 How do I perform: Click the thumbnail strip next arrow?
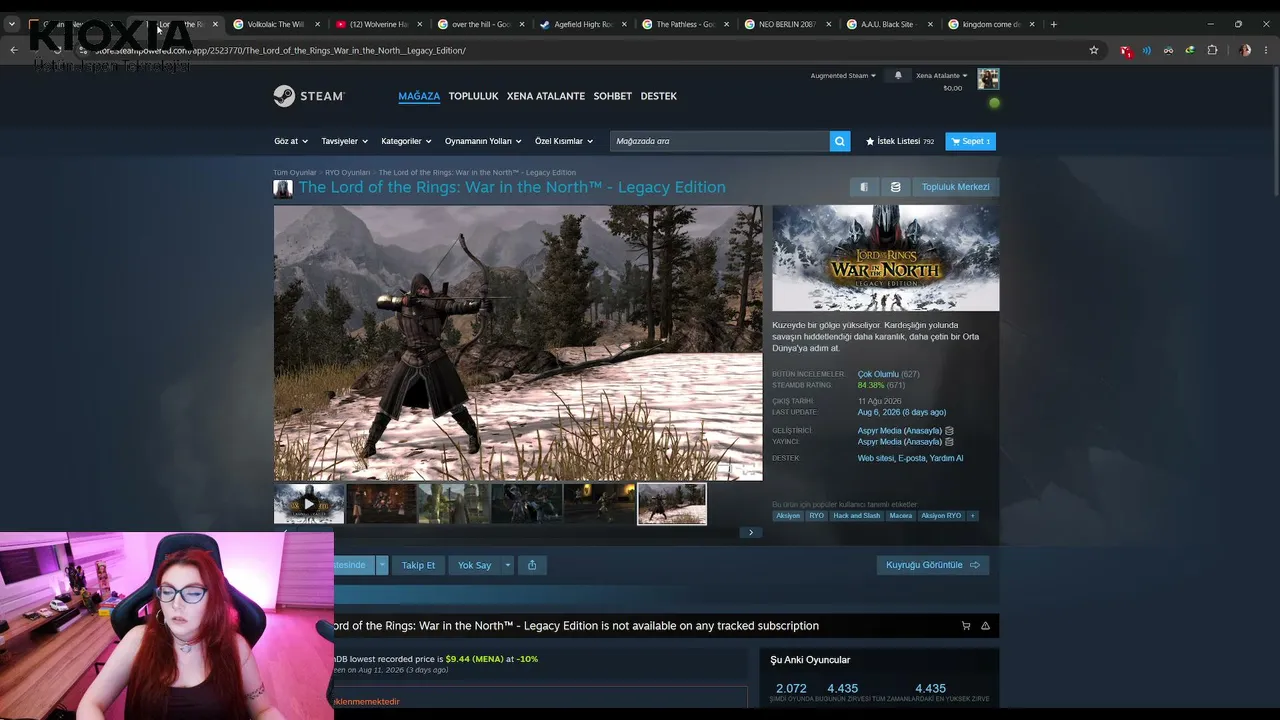tap(751, 532)
